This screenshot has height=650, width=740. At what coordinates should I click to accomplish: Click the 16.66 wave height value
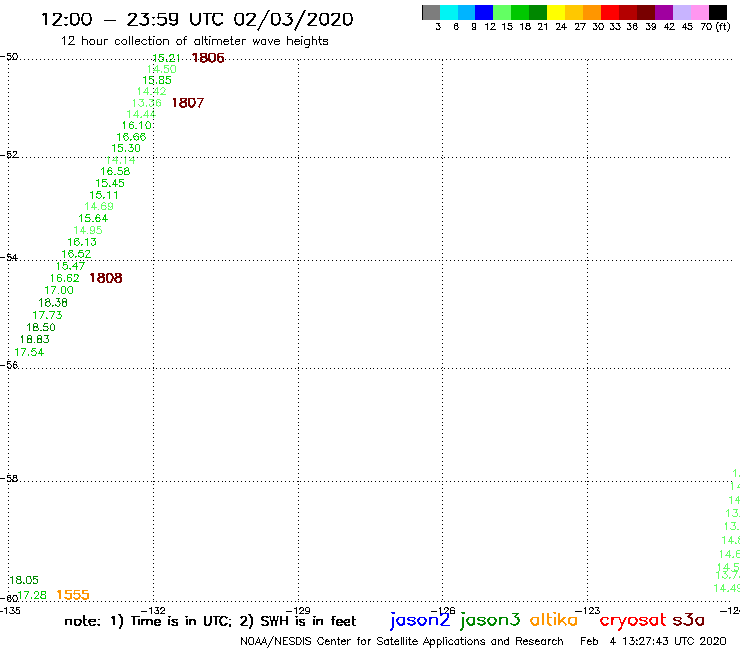pyautogui.click(x=131, y=137)
